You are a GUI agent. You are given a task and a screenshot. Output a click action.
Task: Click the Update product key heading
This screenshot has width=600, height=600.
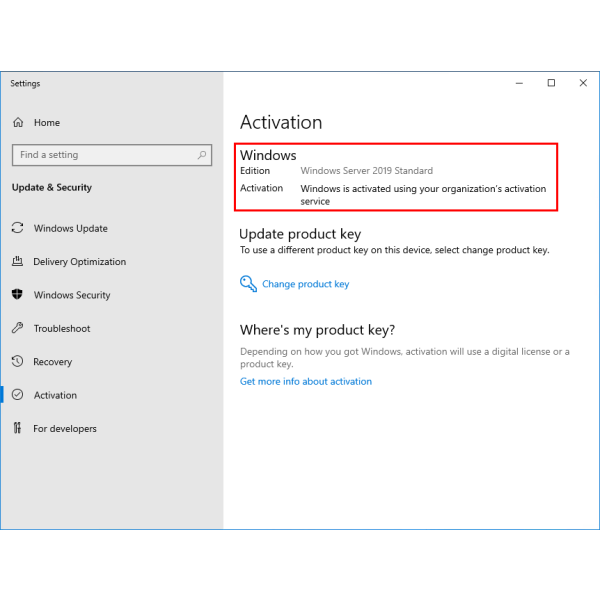[300, 234]
